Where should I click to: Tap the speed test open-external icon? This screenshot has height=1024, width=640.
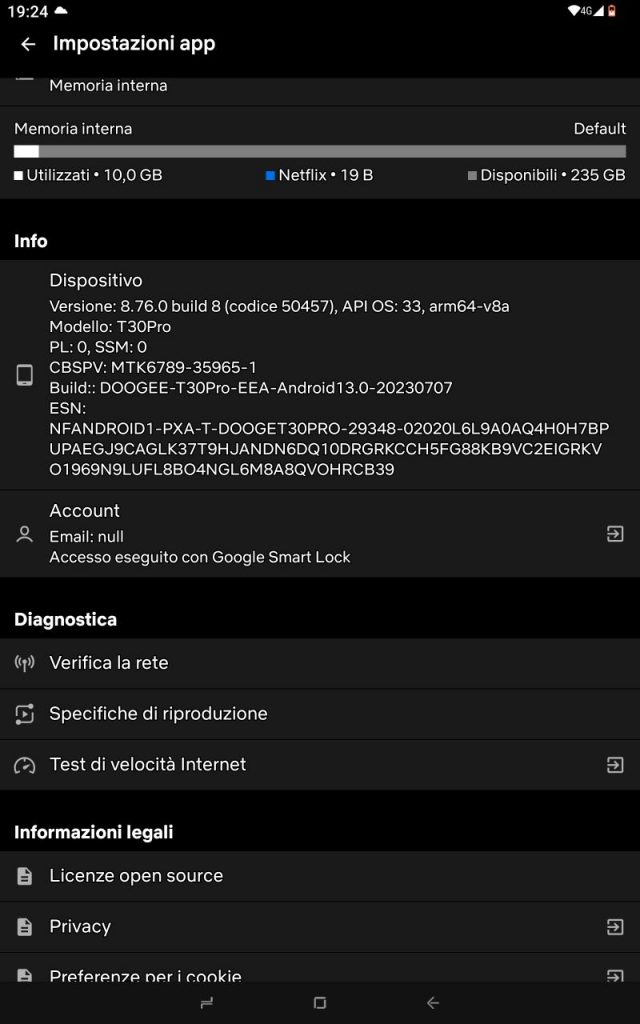coord(615,765)
